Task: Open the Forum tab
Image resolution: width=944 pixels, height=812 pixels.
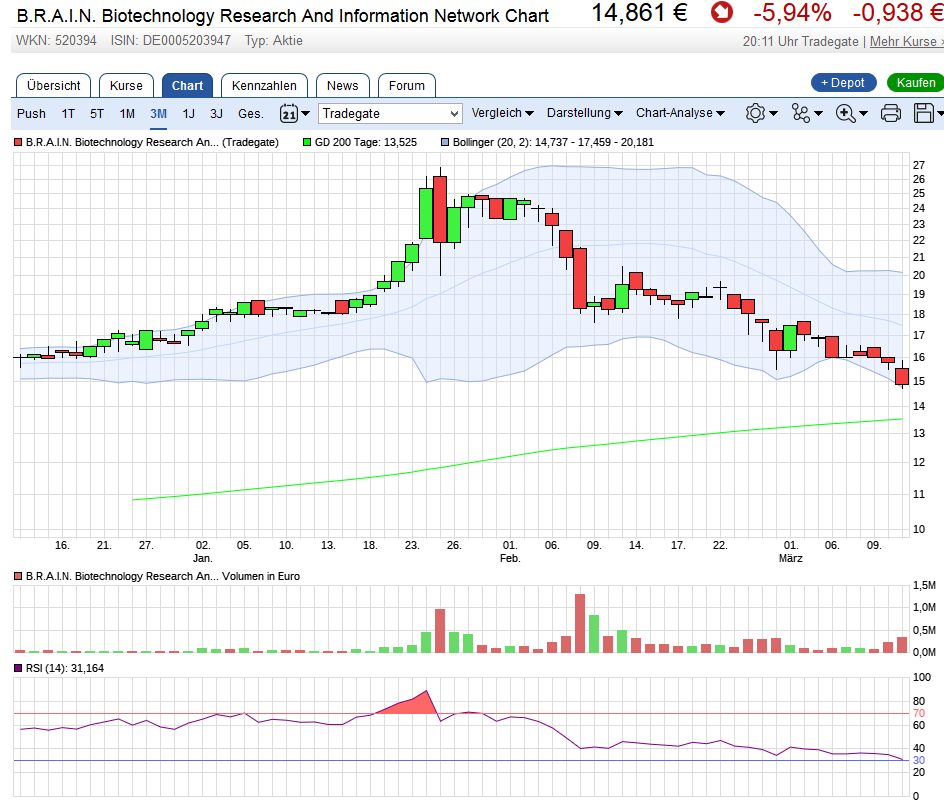Action: coord(406,85)
